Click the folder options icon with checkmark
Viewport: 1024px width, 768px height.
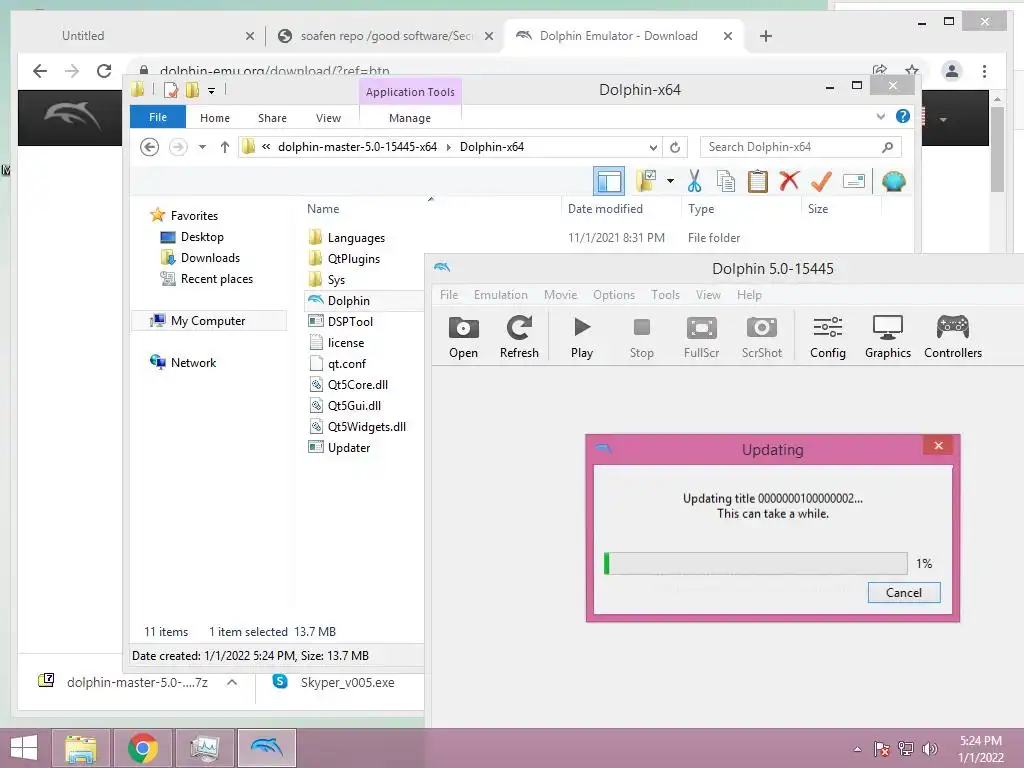click(646, 181)
